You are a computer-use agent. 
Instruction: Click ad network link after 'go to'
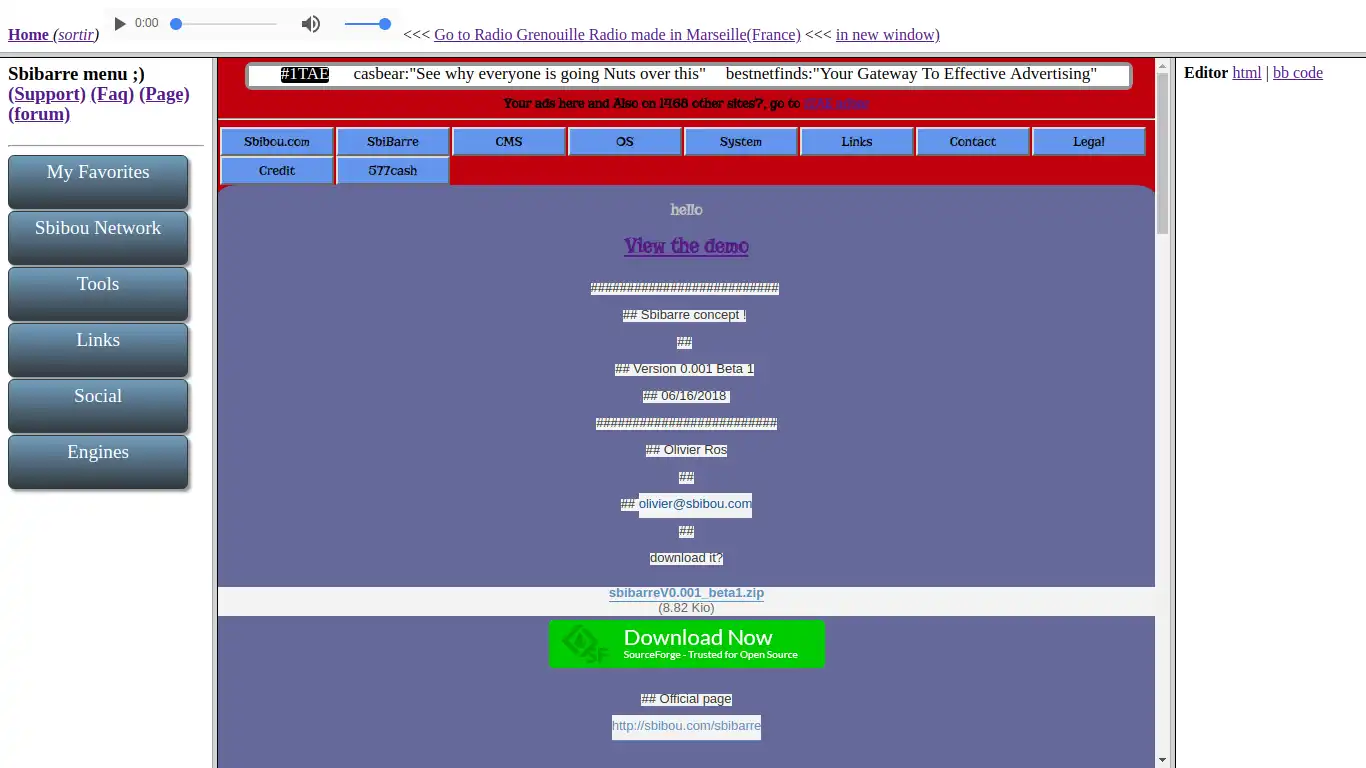point(836,103)
